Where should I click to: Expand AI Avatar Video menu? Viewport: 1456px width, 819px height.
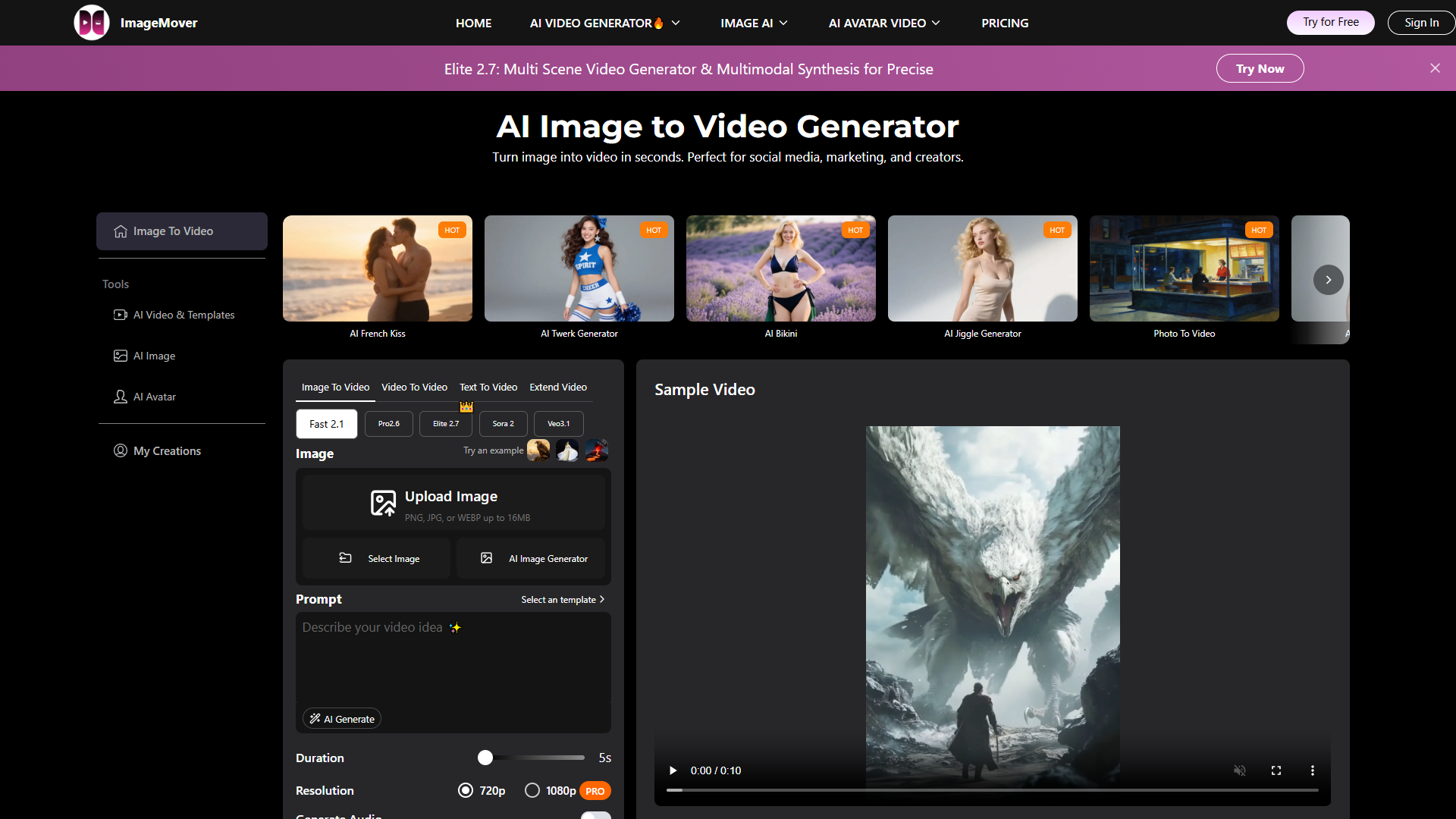tap(884, 23)
